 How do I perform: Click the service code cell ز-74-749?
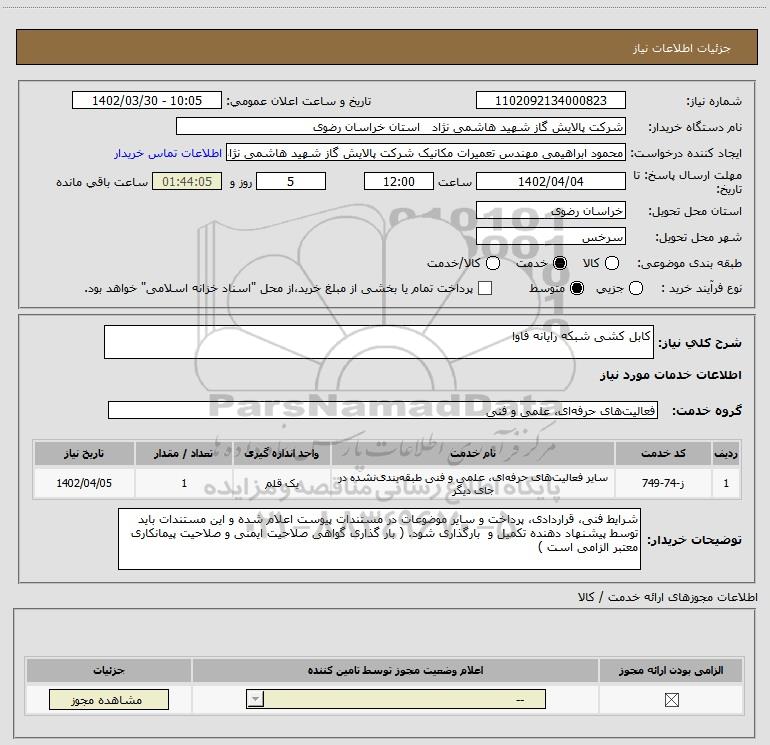662,483
